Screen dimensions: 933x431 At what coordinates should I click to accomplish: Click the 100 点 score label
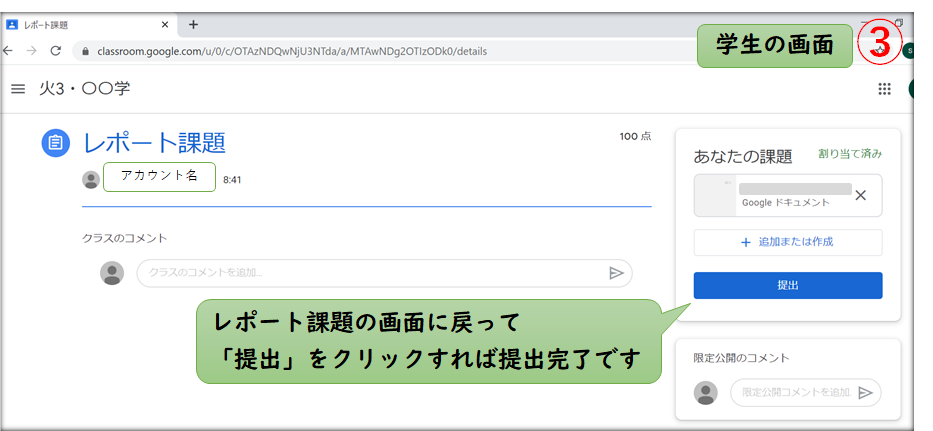635,136
